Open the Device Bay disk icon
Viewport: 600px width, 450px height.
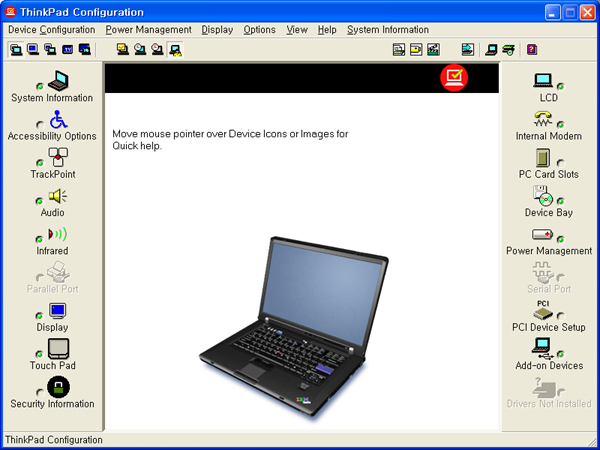[543, 196]
